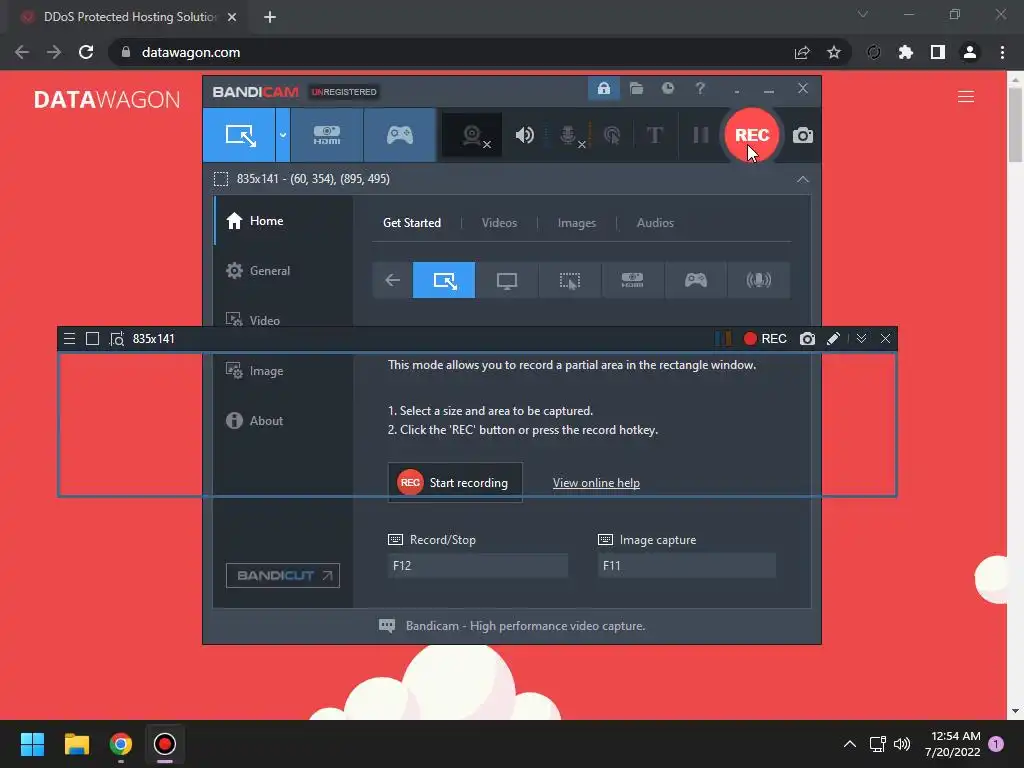Click the recording area size text 835x141

(x=313, y=179)
